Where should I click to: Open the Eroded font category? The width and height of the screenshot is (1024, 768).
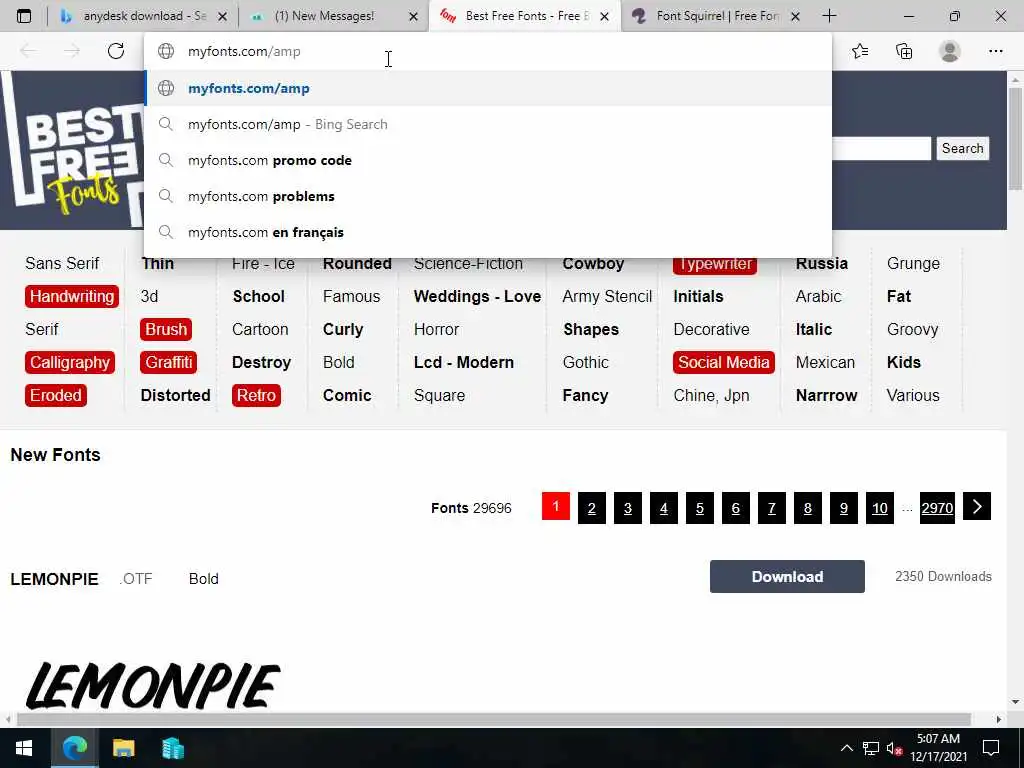[56, 396]
